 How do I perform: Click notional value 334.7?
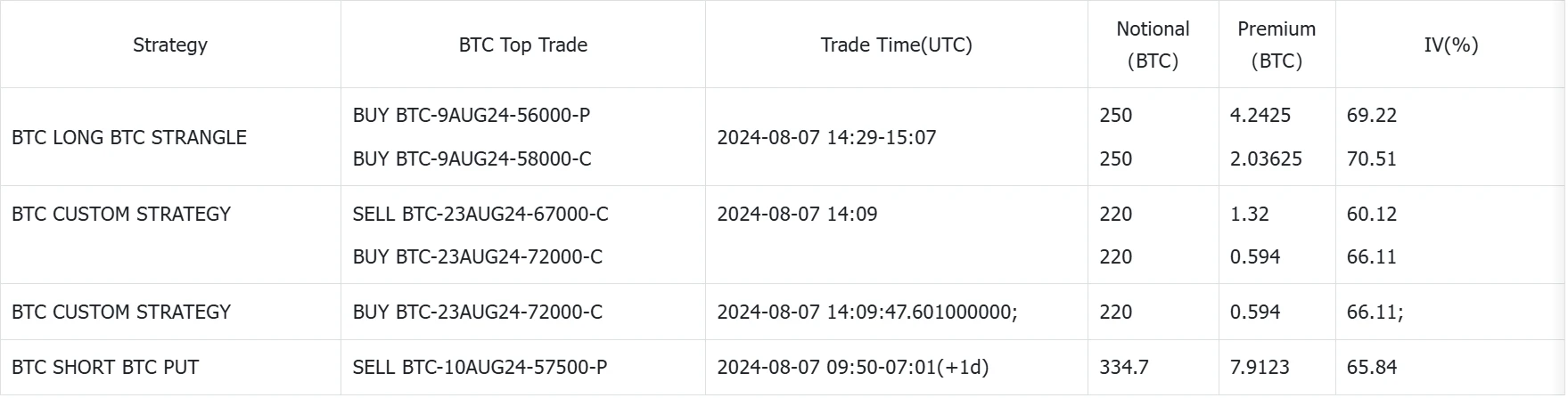[1124, 367]
